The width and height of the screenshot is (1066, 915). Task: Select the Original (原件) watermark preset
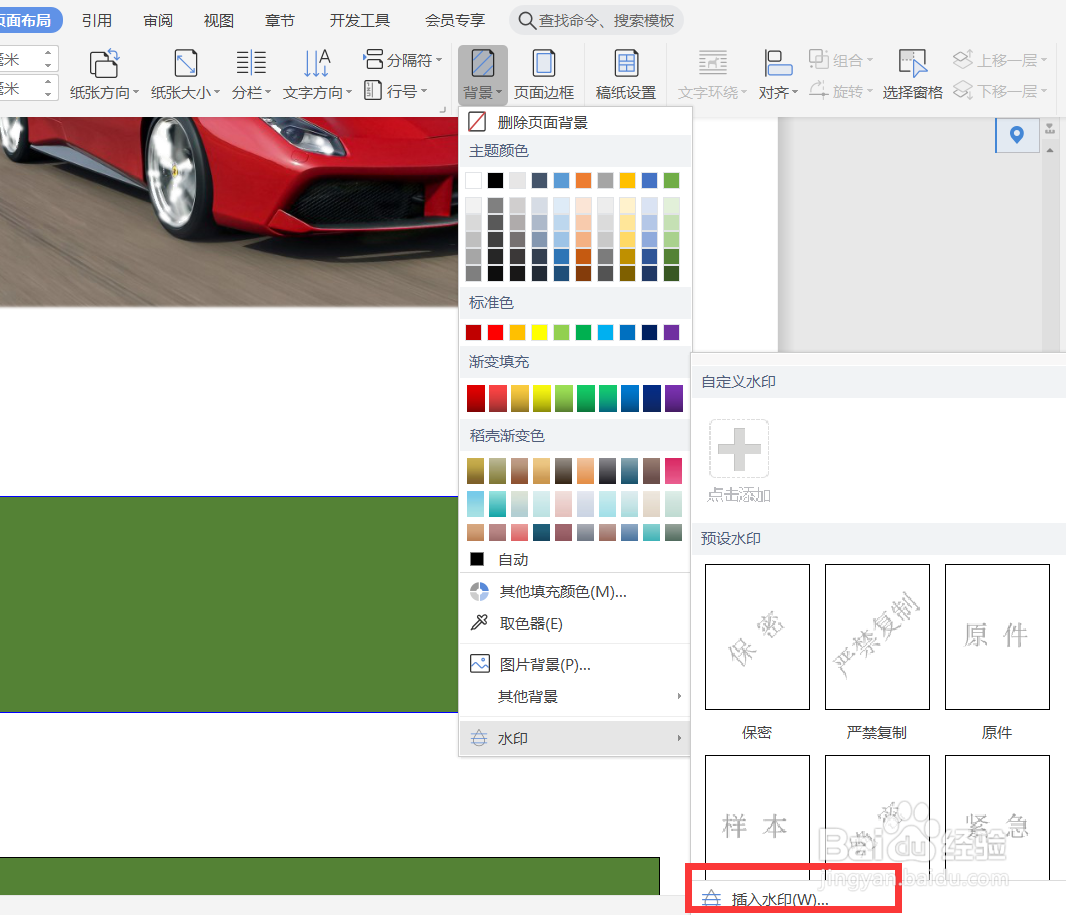997,637
